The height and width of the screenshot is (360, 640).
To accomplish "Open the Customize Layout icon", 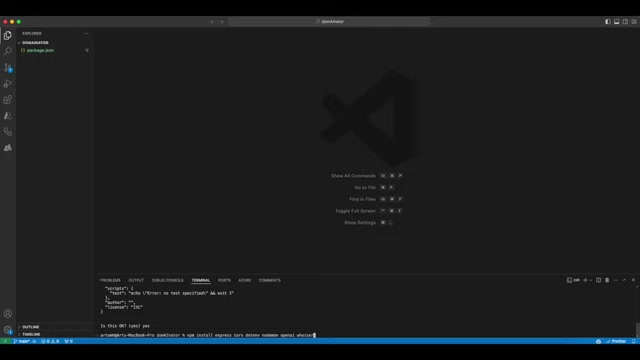I will coord(634,22).
